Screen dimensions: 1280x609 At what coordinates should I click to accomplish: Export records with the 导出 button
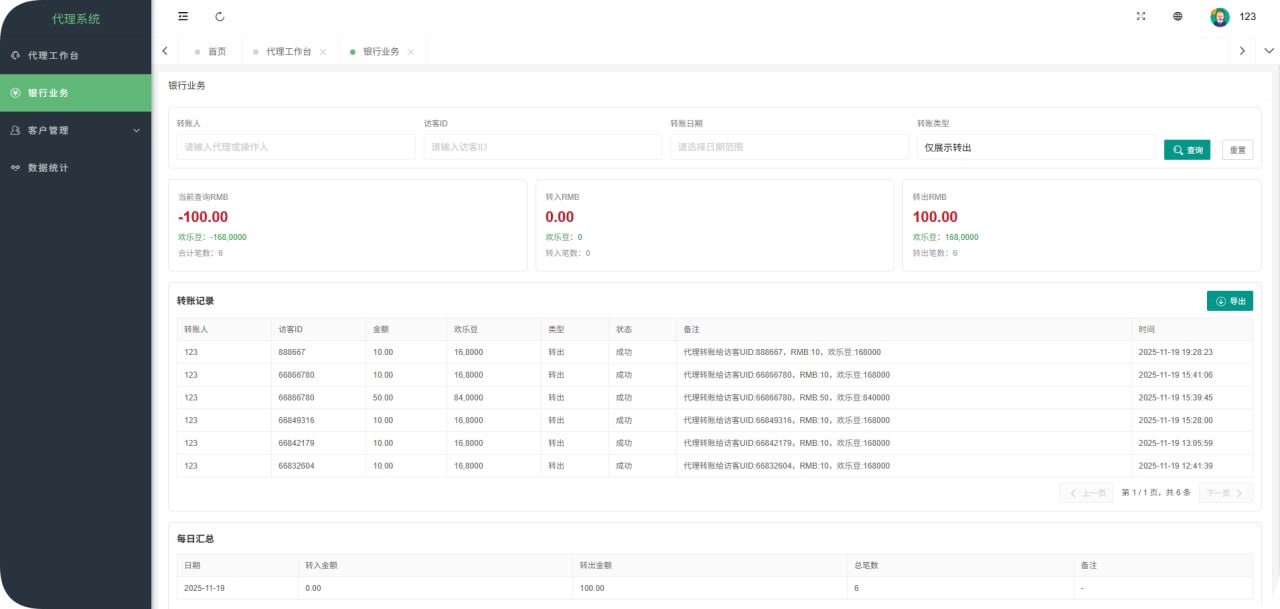pyautogui.click(x=1229, y=301)
